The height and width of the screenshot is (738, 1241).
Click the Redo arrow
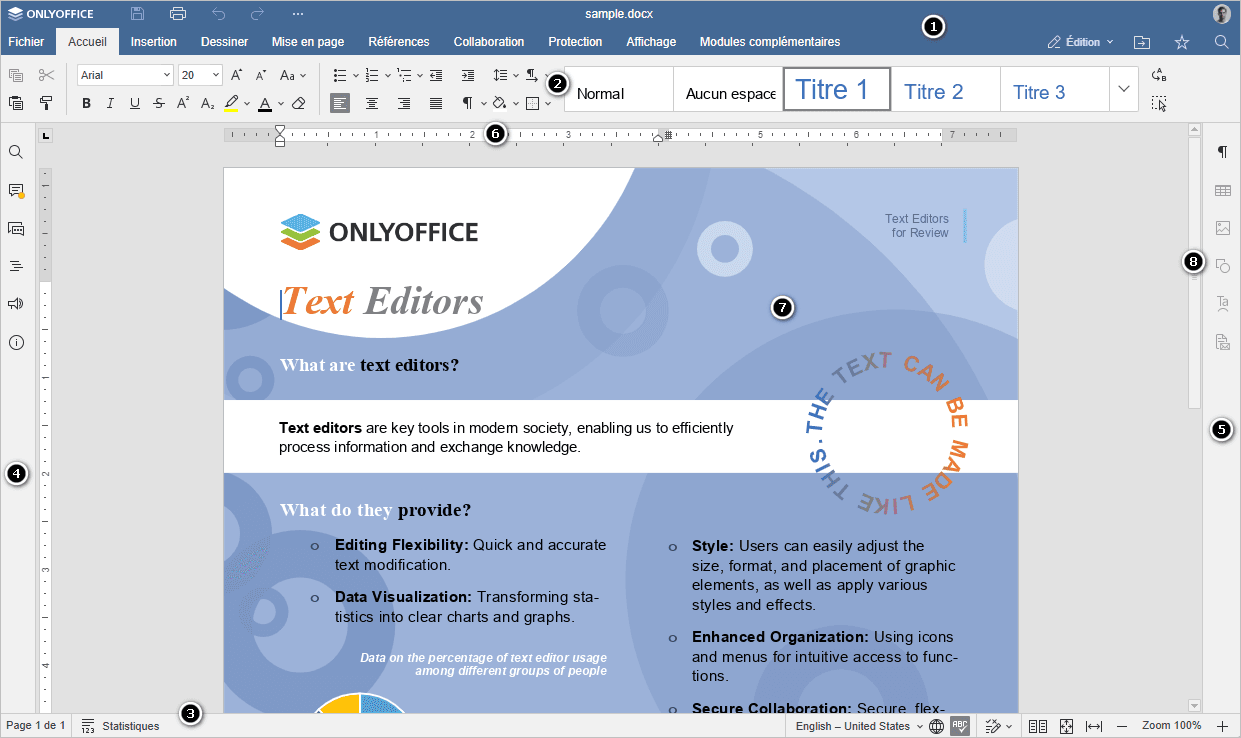pos(257,14)
